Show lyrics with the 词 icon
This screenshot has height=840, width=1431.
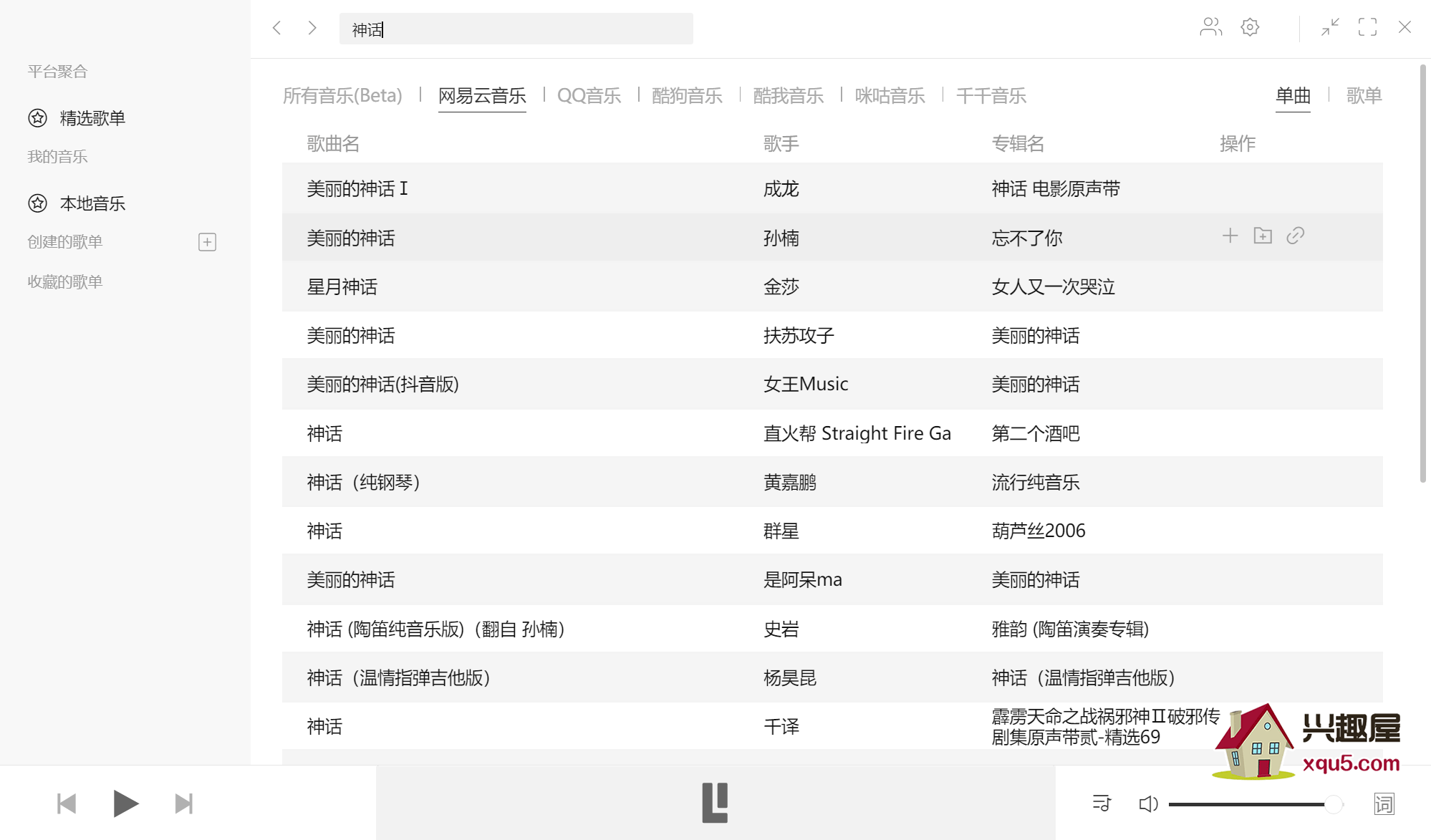pyautogui.click(x=1384, y=803)
